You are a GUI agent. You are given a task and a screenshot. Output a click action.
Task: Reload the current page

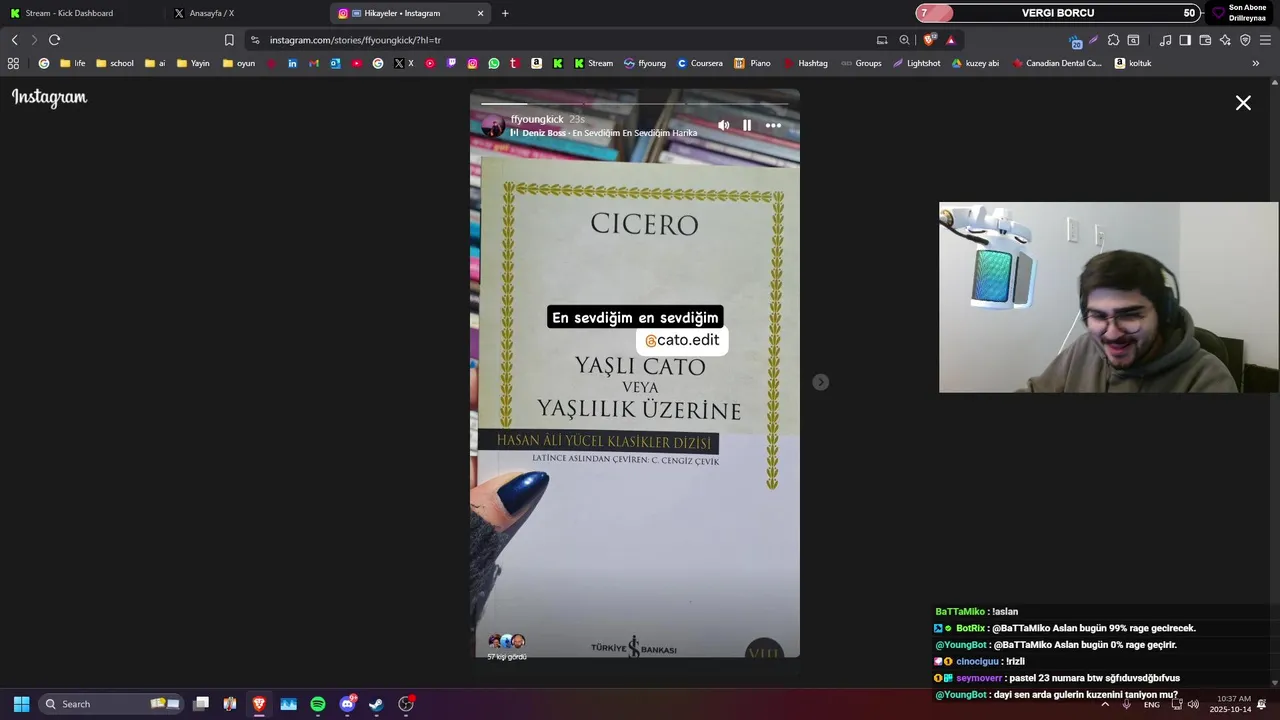pos(54,40)
